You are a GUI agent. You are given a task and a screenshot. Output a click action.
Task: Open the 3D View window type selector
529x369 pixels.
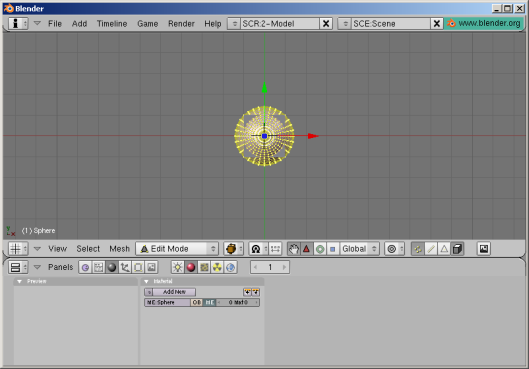pos(18,249)
